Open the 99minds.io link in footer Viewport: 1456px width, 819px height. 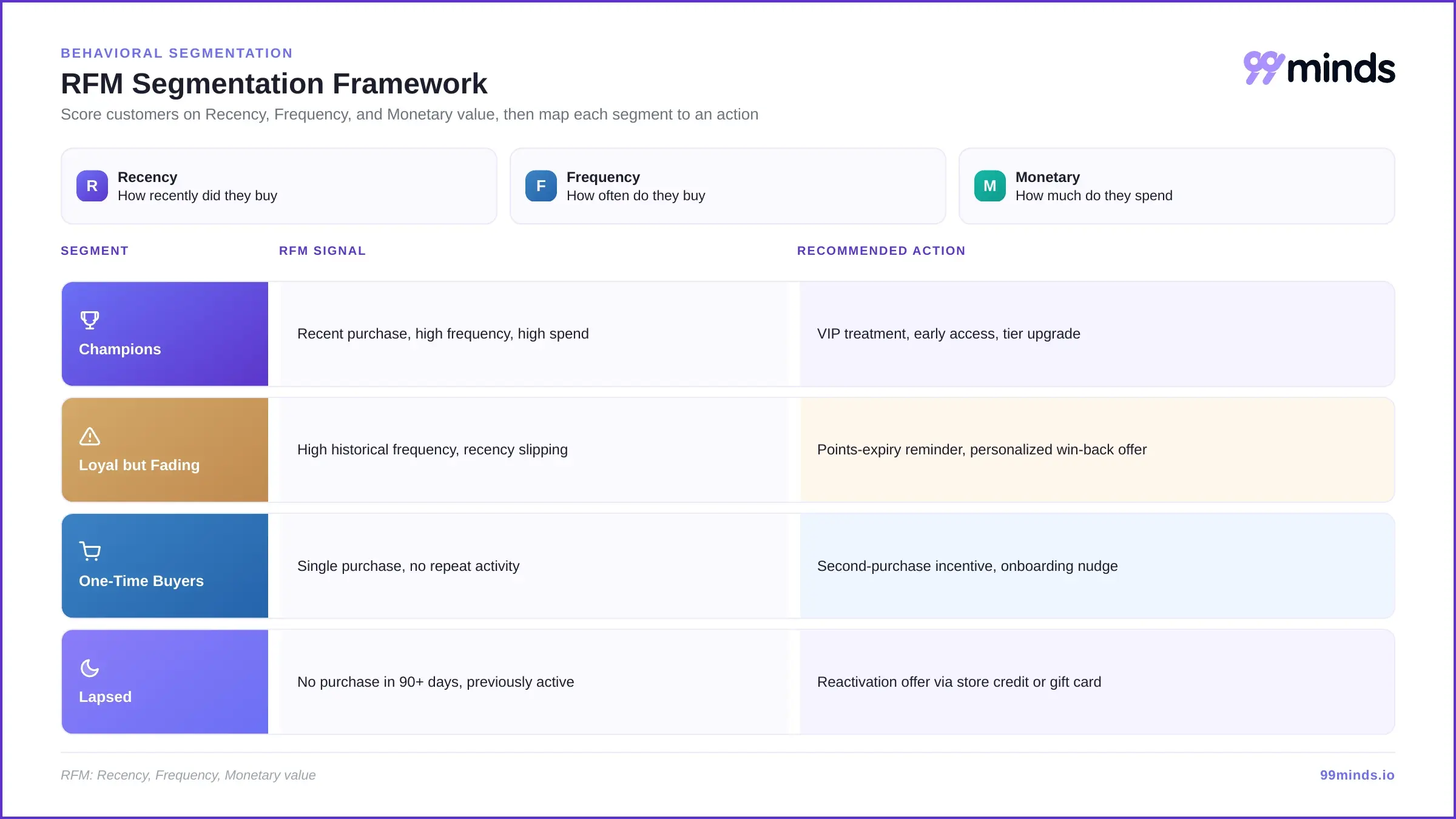point(1357,775)
